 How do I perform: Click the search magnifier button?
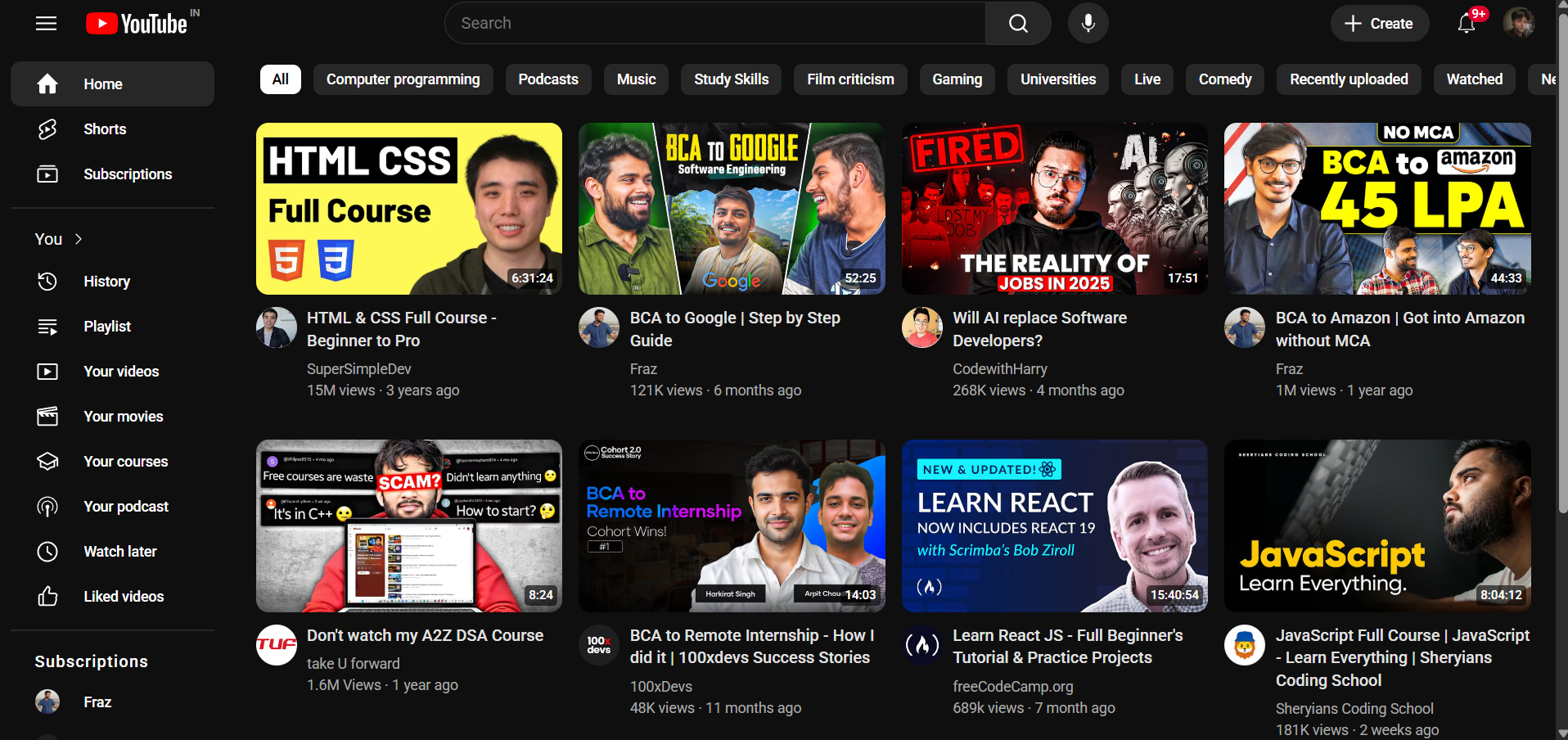pos(1017,23)
